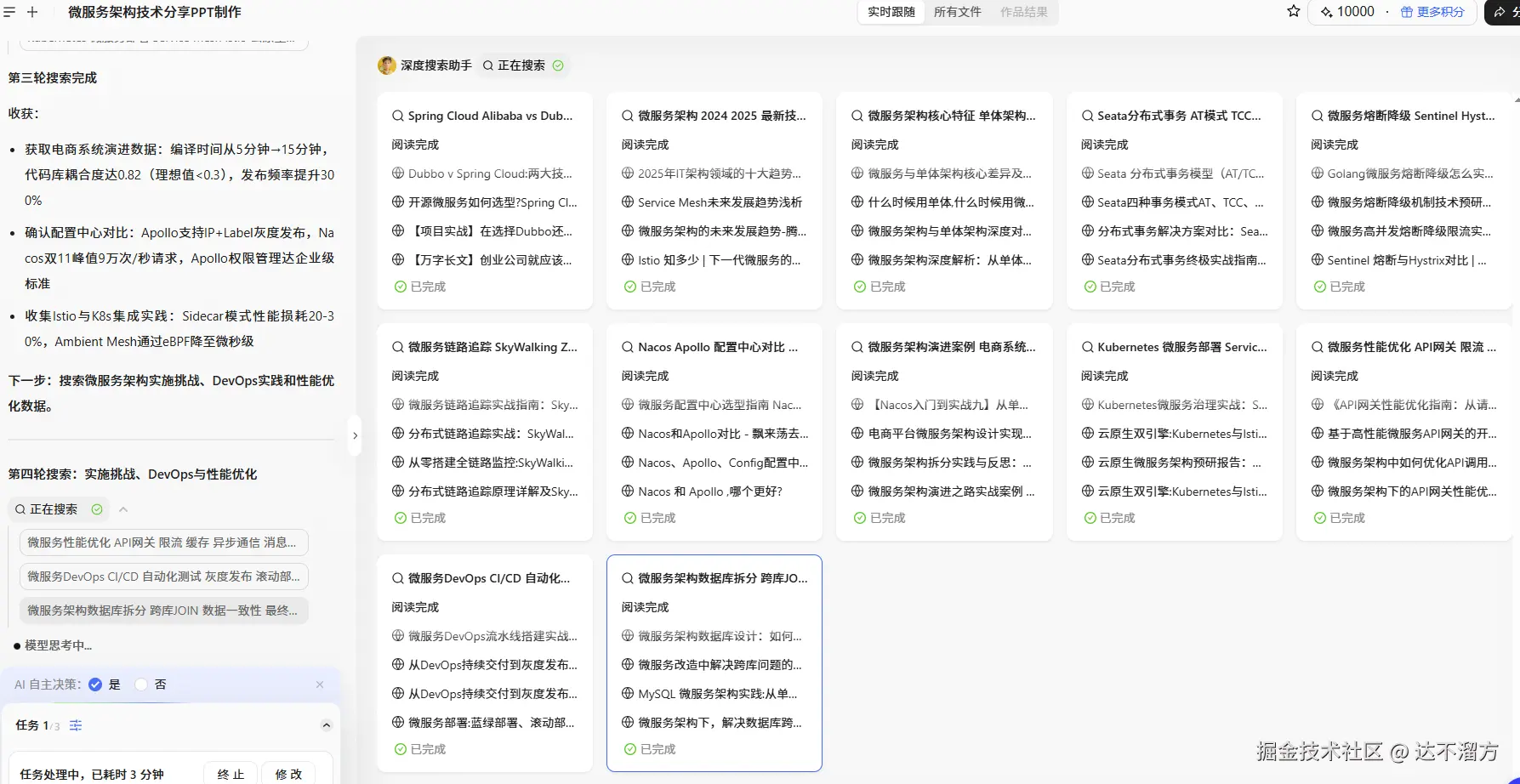This screenshot has width=1520, height=784.
Task: Click the search icon on 微服务性能优化 API网关 card
Action: tap(1317, 347)
